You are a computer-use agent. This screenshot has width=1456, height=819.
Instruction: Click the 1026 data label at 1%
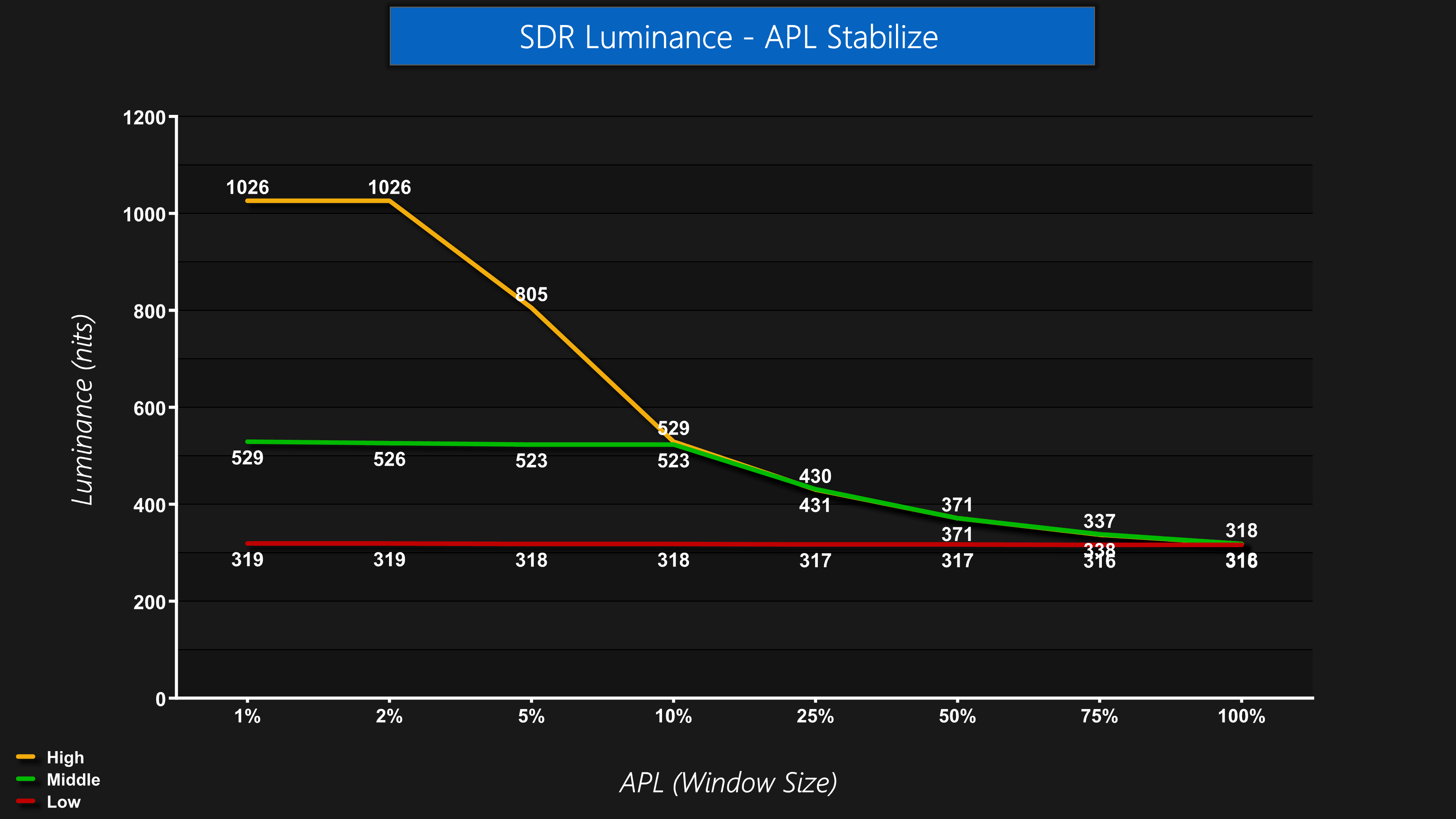[248, 187]
